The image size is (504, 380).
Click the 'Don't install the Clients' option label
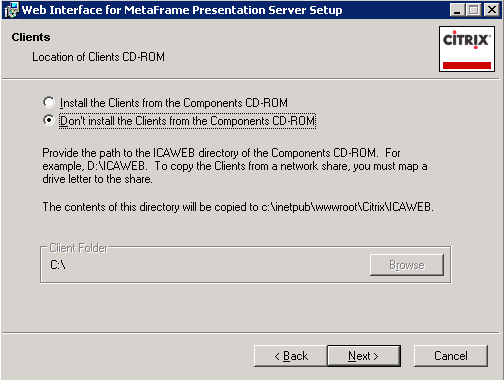[187, 121]
